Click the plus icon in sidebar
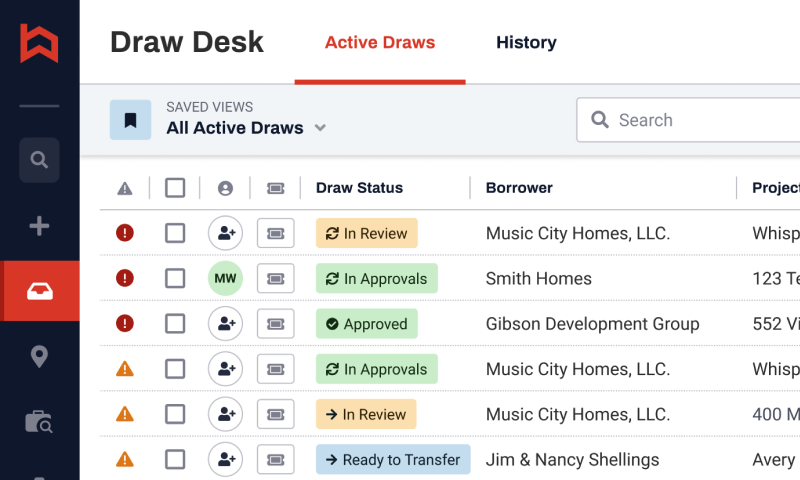 (39, 226)
